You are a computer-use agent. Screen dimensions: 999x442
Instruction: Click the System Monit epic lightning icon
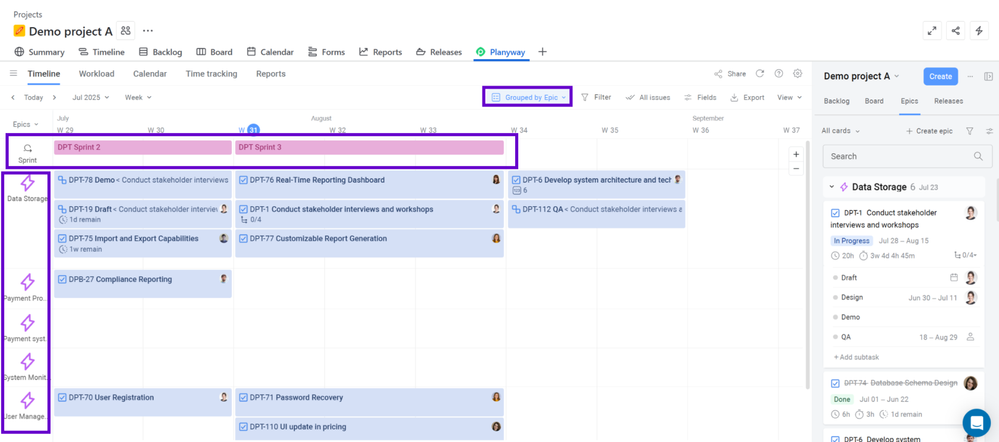coord(27,362)
